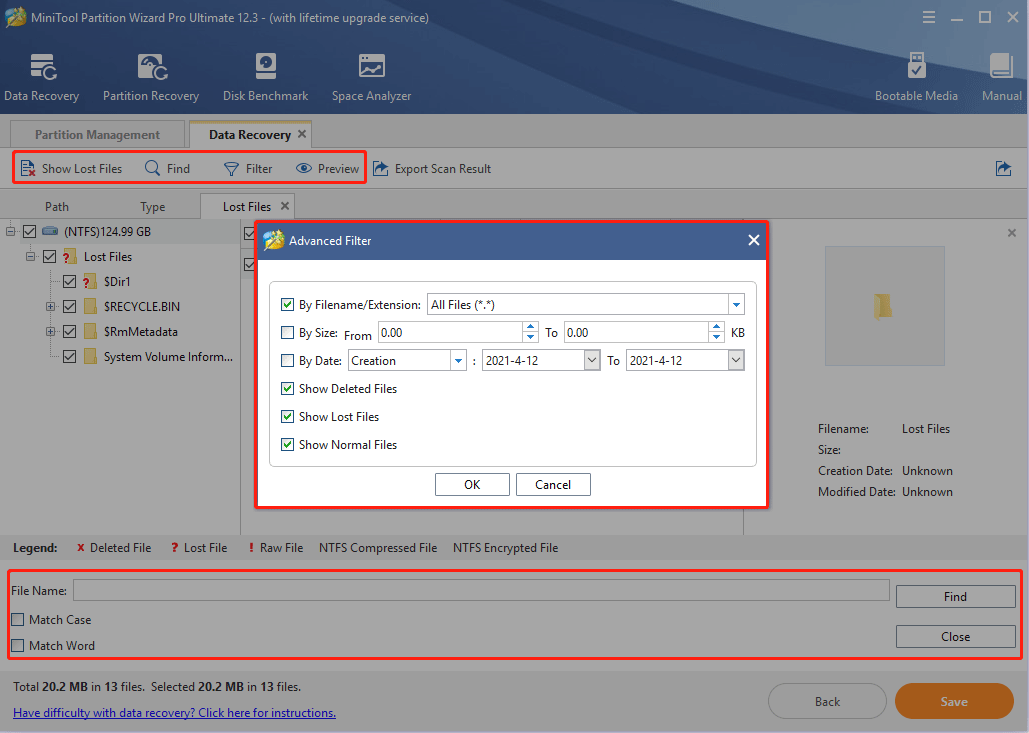1029x733 pixels.
Task: Open the Disk Benchmark tool
Action: (265, 67)
